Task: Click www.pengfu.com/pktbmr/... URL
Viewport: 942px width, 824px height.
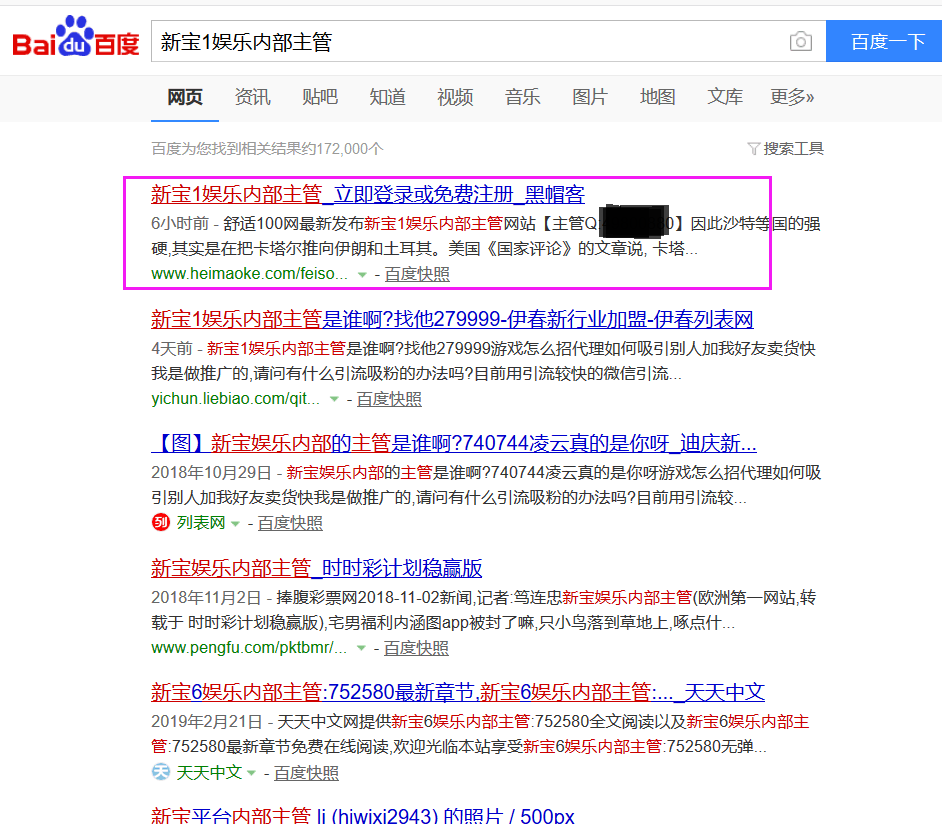Action: click(249, 648)
